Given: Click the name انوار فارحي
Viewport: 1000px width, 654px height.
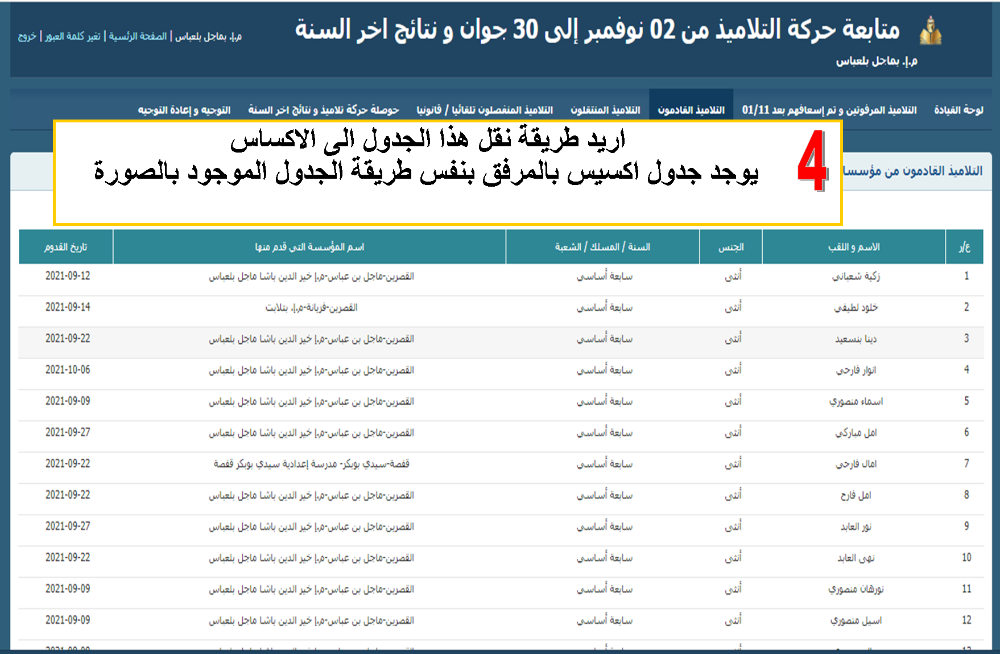Looking at the screenshot, I should point(856,370).
